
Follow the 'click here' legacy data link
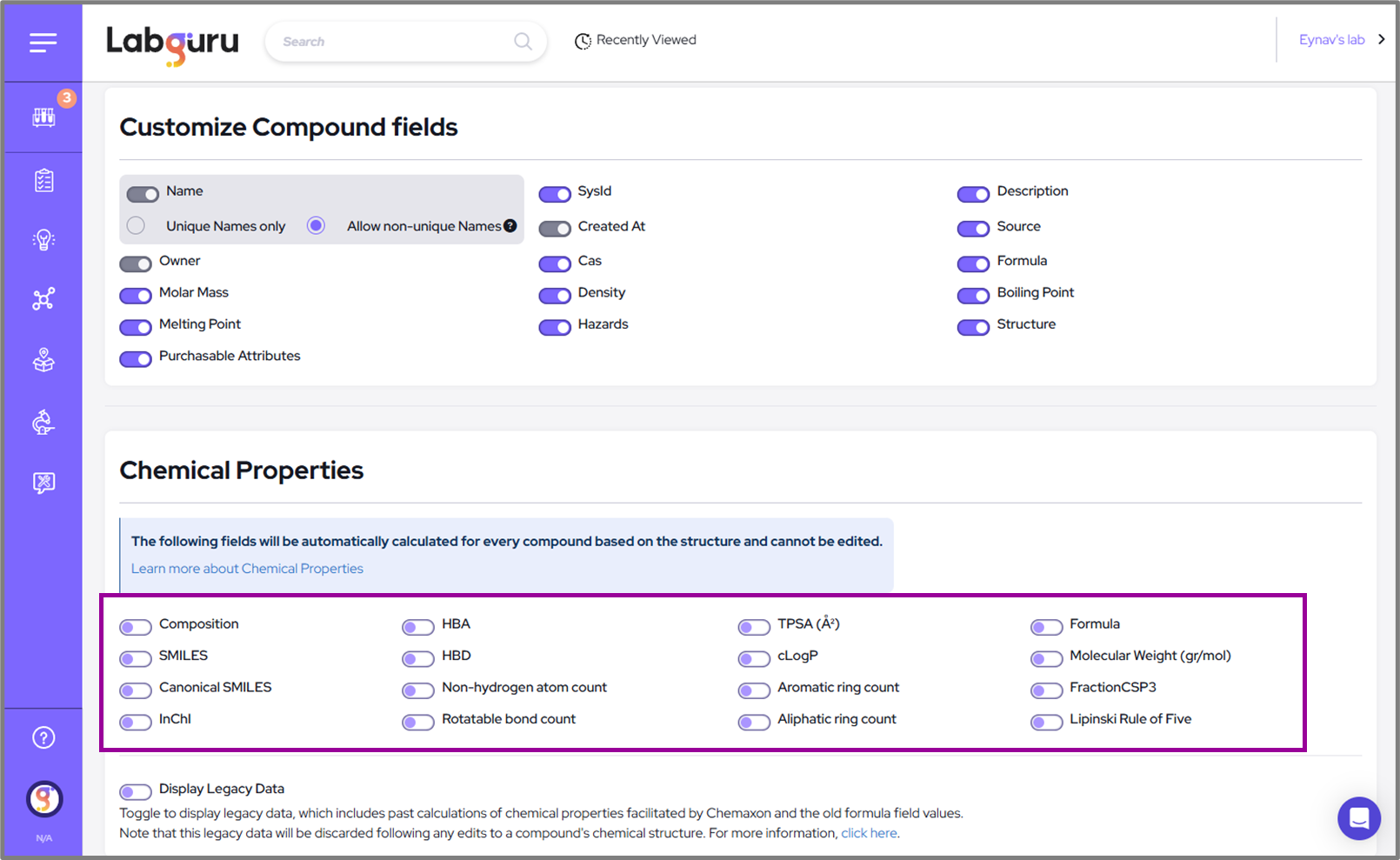click(868, 833)
